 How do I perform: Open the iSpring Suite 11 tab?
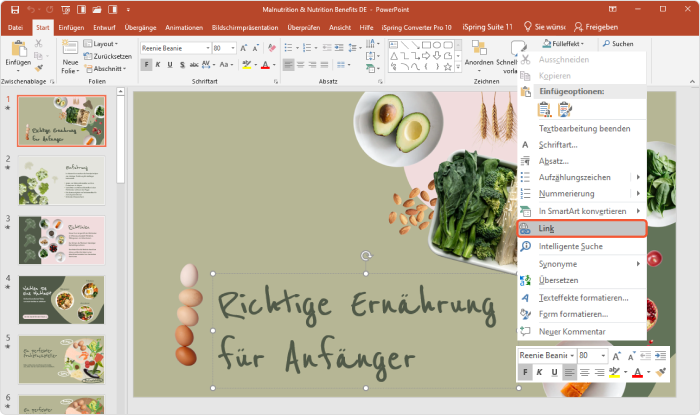[488, 27]
